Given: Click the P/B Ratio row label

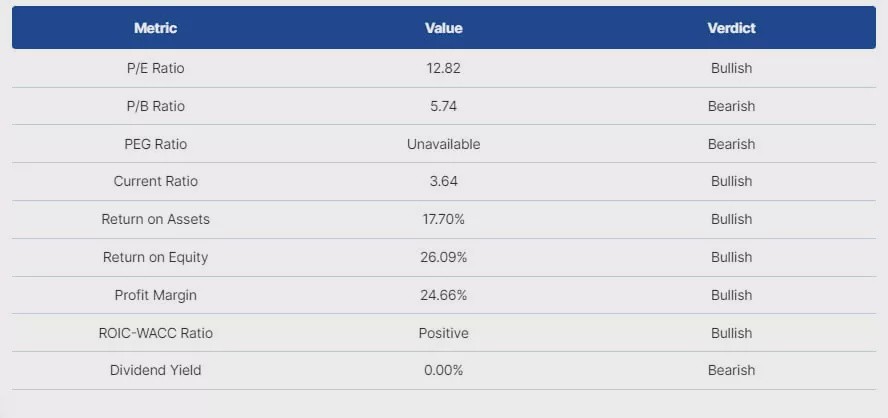Looking at the screenshot, I should (155, 106).
